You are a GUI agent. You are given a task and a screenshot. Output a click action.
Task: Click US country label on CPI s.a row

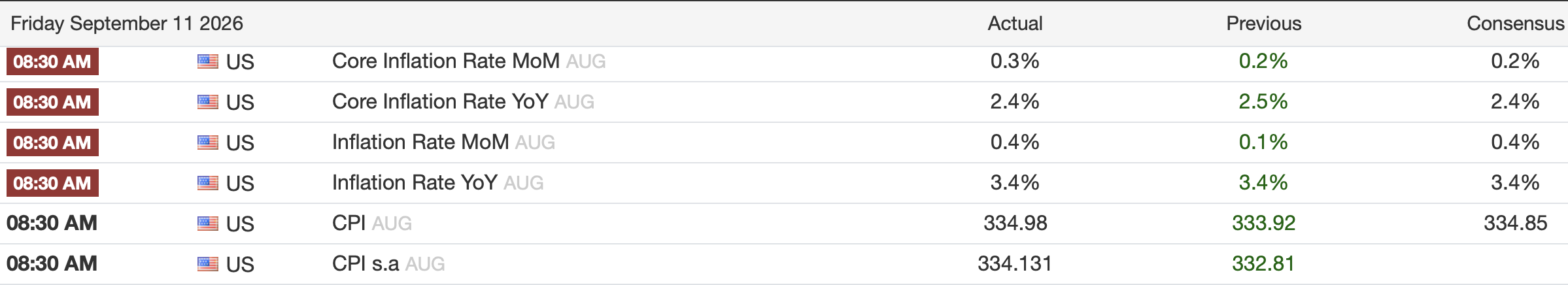240,265
